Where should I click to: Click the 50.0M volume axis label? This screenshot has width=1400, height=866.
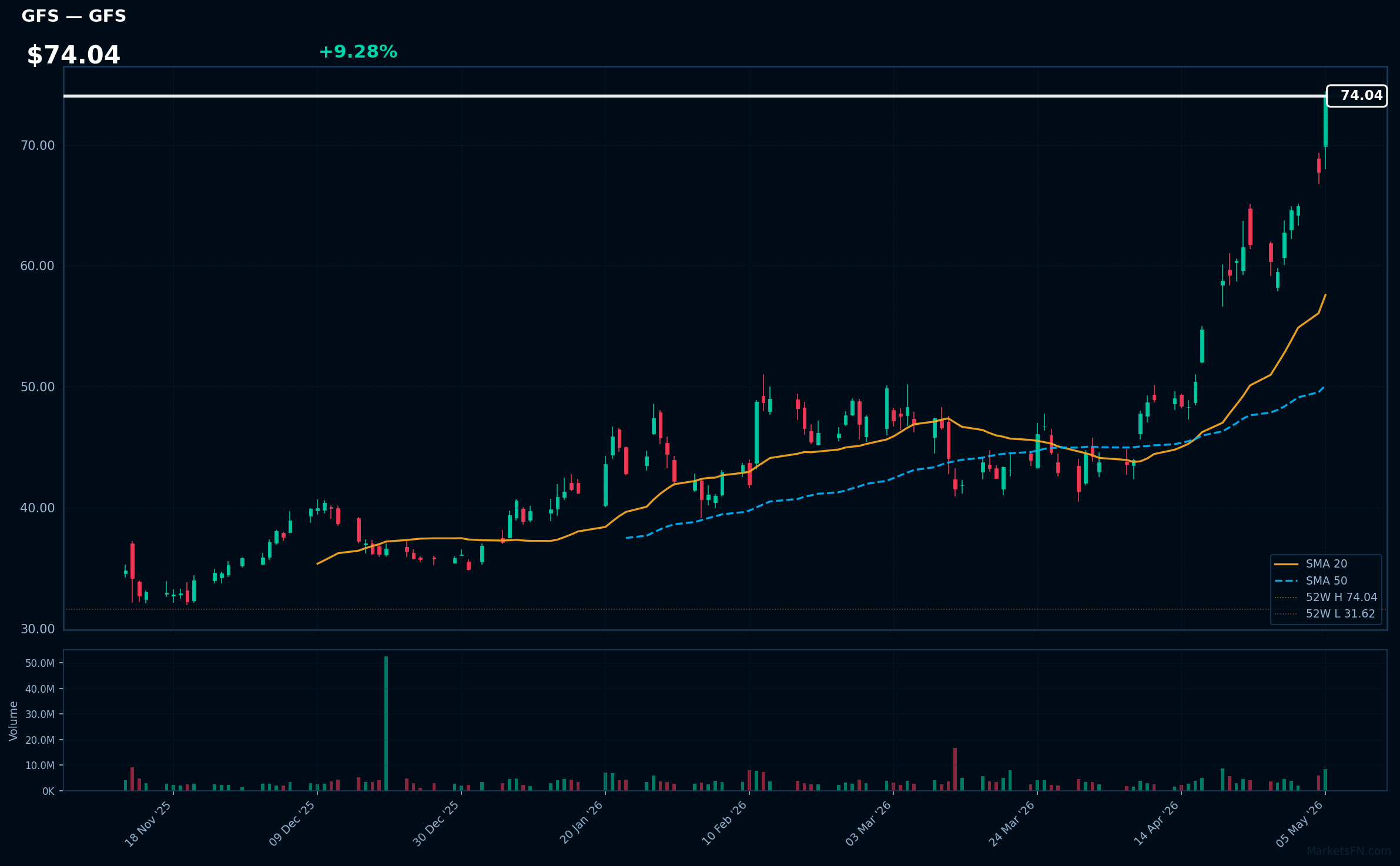(x=40, y=663)
